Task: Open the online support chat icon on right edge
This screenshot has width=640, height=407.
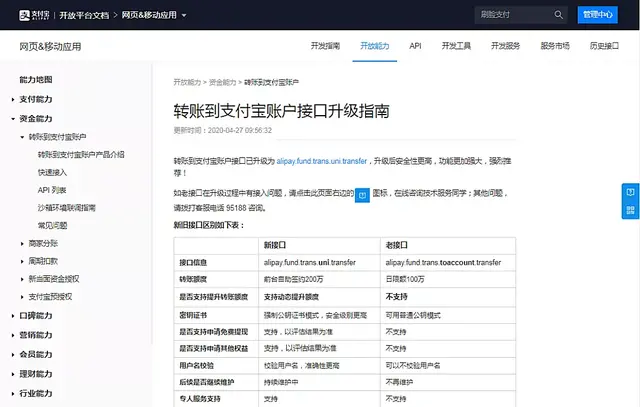Action: click(x=630, y=192)
